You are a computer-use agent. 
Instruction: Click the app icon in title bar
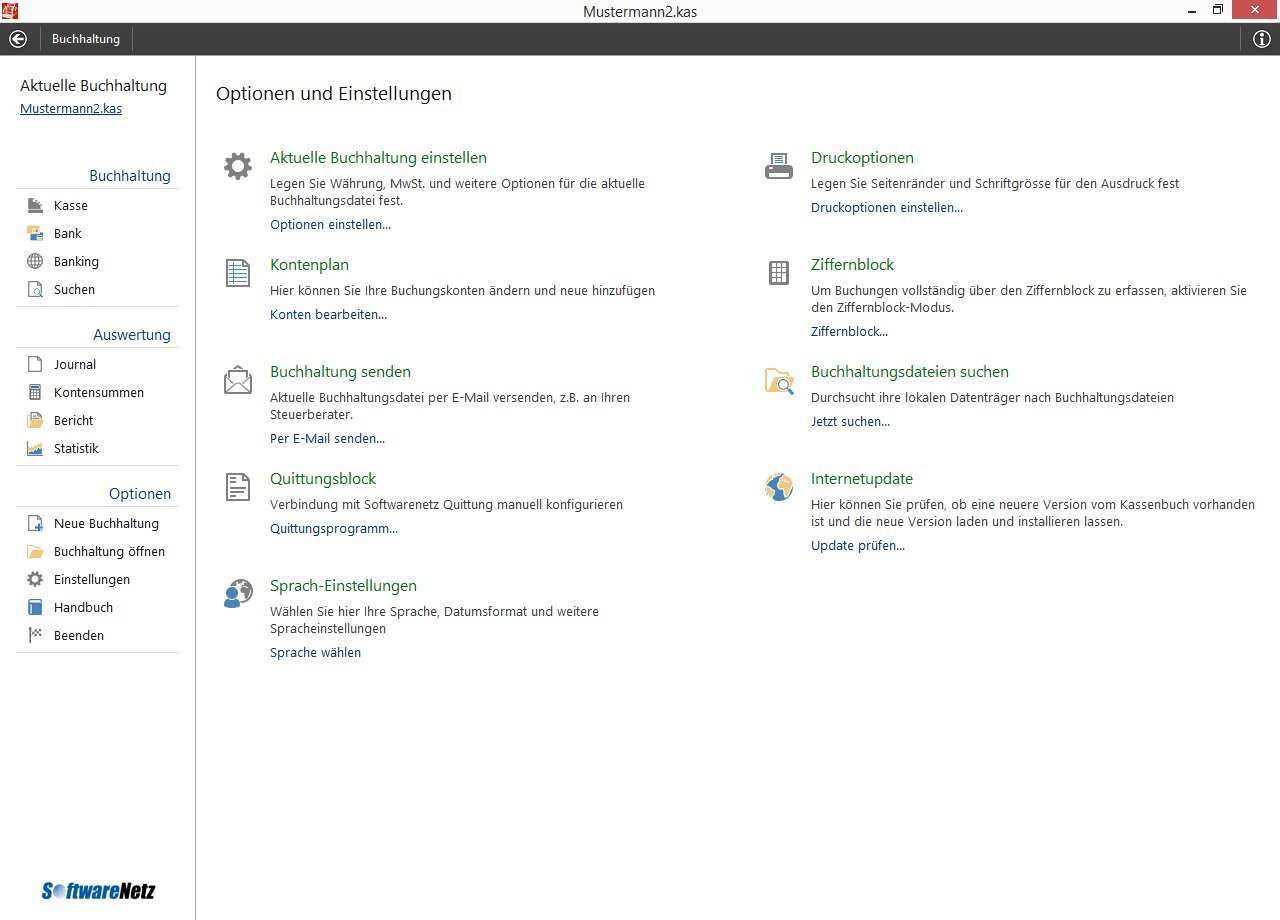(10, 10)
